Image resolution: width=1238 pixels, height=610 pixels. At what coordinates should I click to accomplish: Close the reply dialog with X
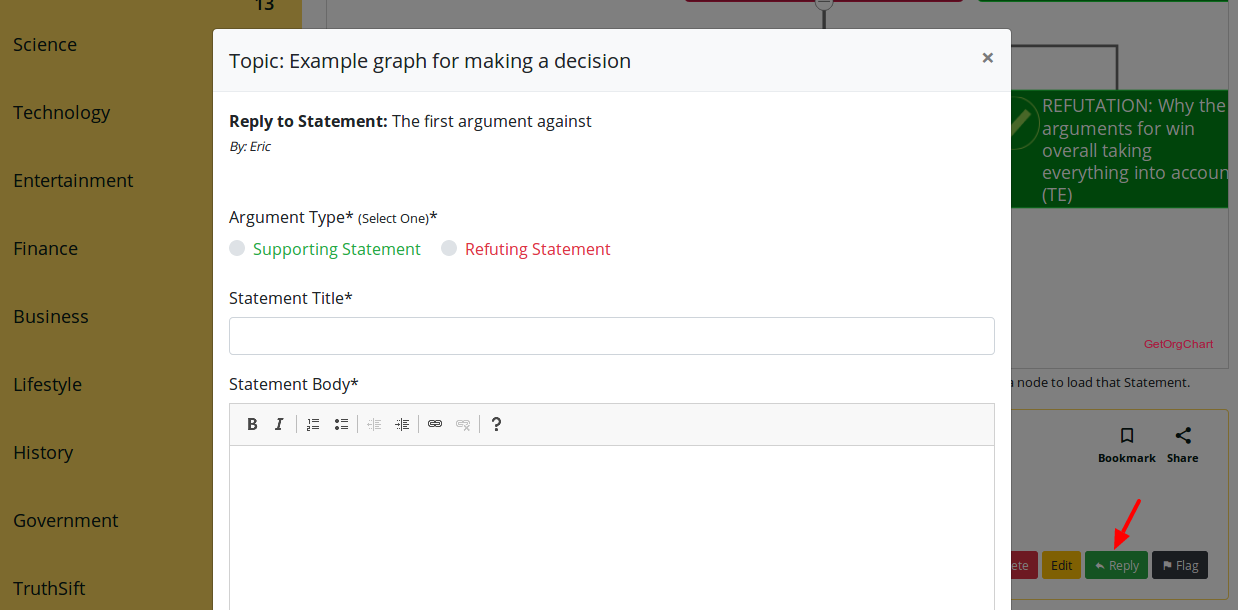coord(987,58)
